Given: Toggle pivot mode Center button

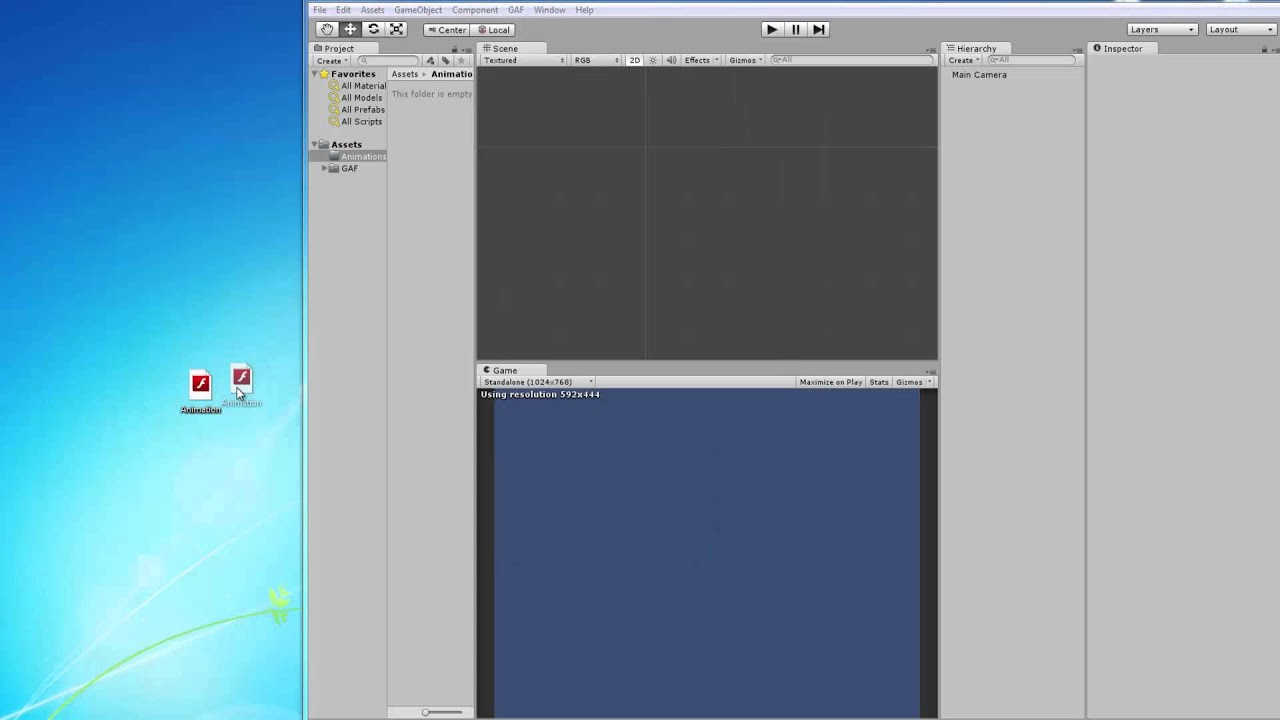Looking at the screenshot, I should [x=446, y=30].
